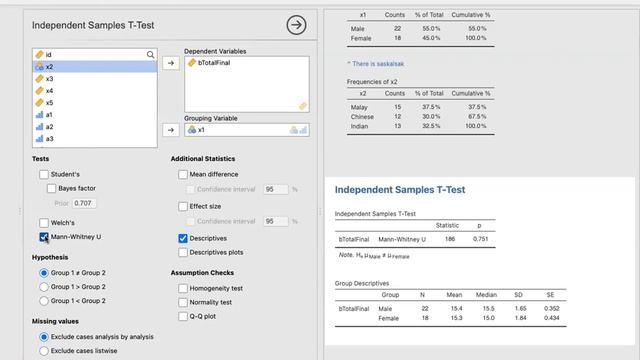Click the Bayes factor Prior field

[x=84, y=203]
